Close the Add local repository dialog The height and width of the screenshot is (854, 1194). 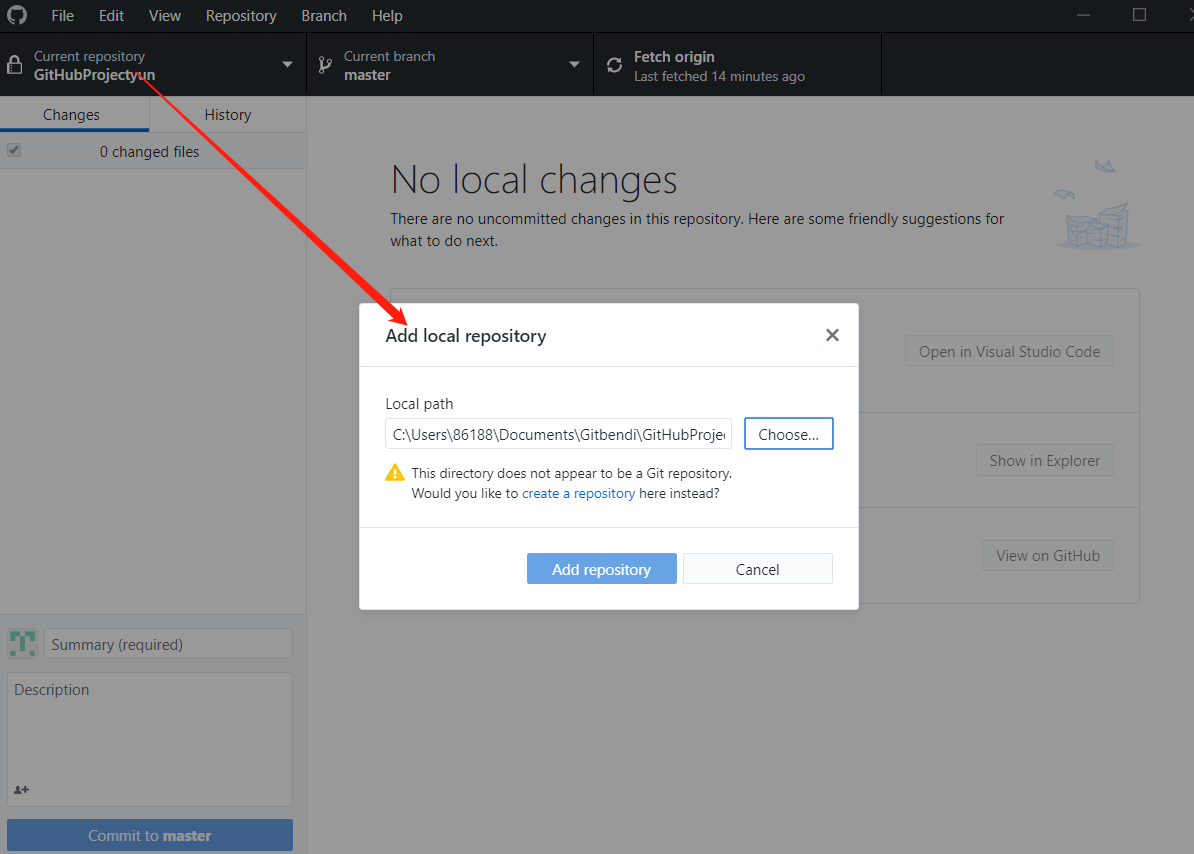[832, 335]
